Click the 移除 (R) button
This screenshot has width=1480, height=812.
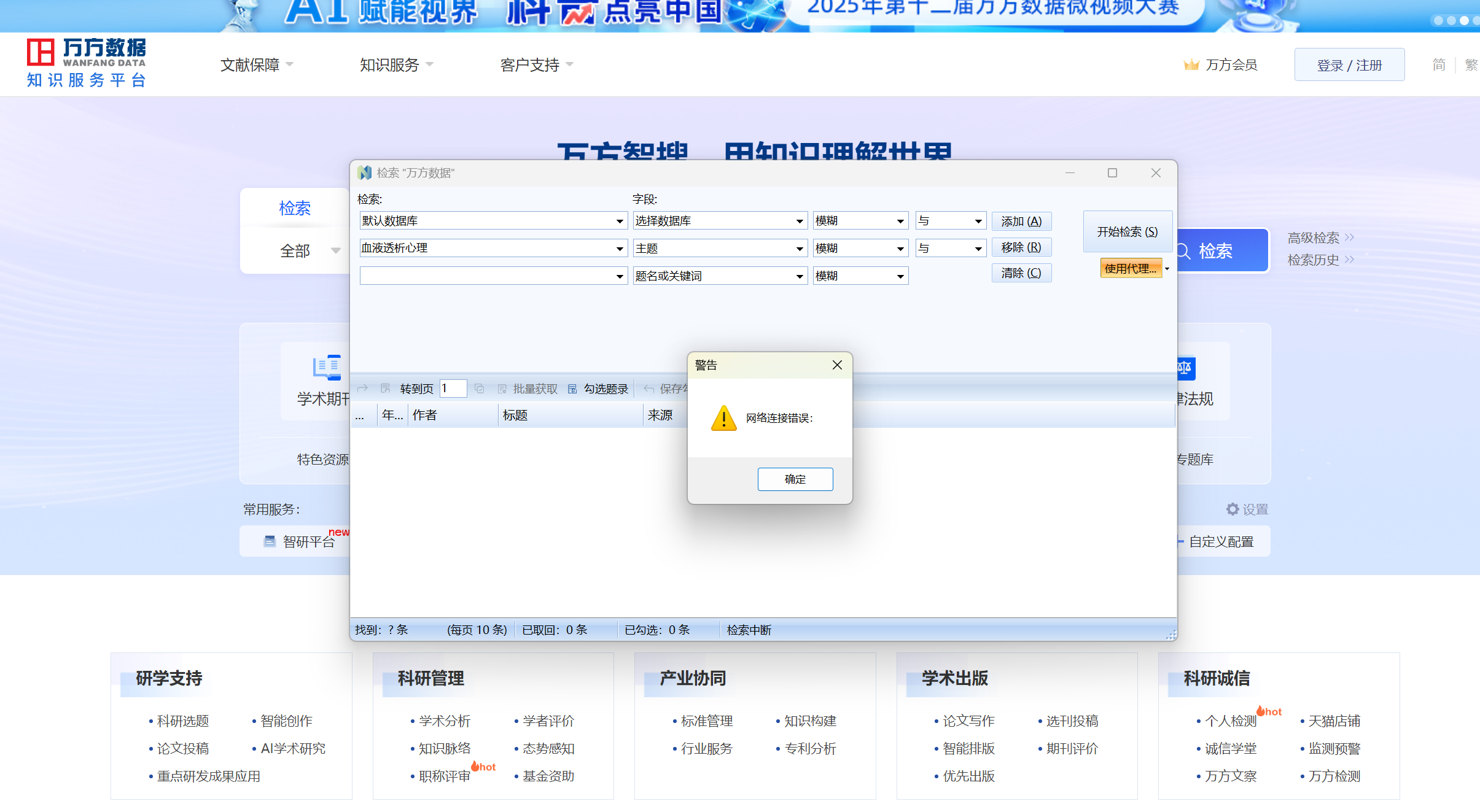click(x=1021, y=247)
